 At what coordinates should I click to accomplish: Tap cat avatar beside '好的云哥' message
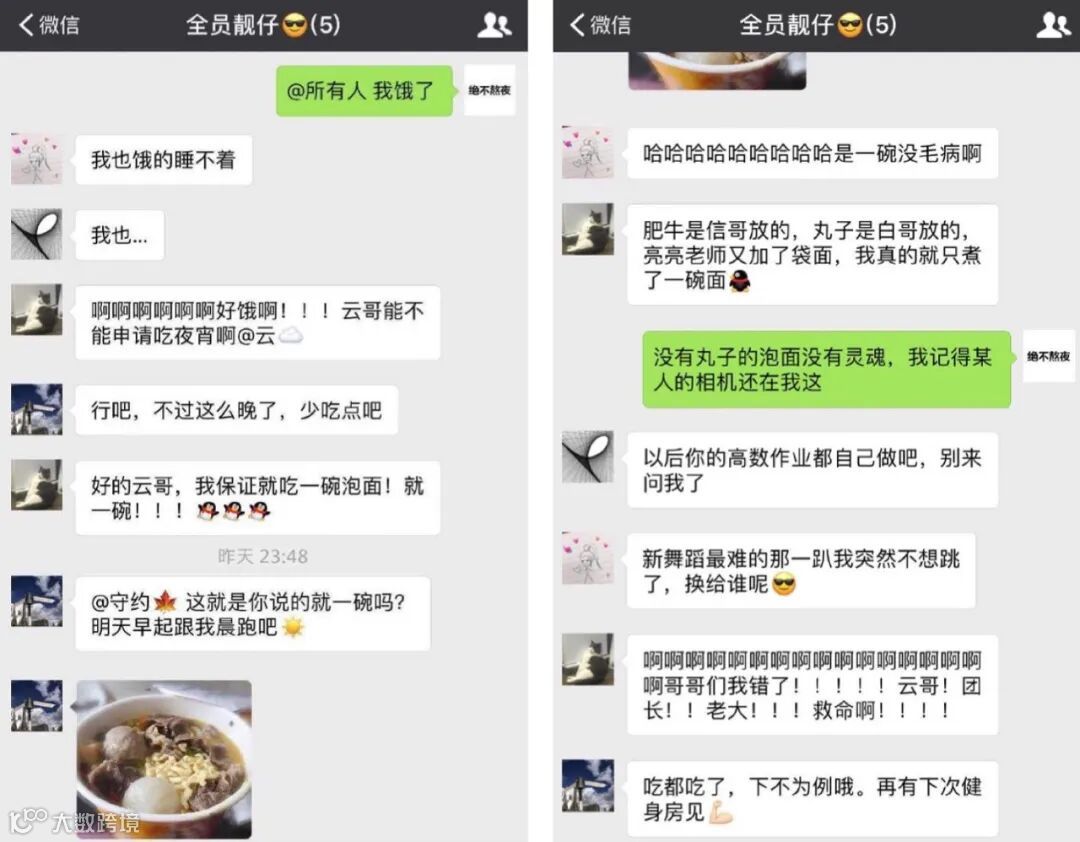pyautogui.click(x=37, y=485)
